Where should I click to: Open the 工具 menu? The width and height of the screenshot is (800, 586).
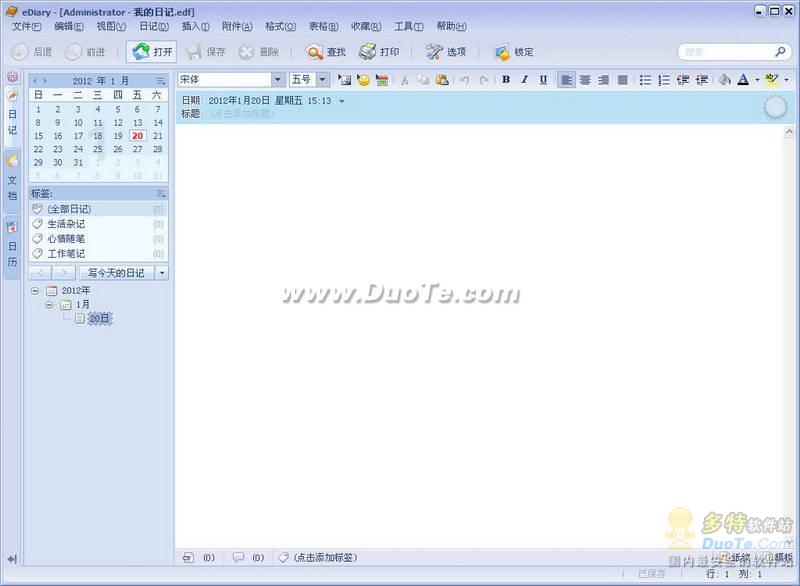pos(409,27)
